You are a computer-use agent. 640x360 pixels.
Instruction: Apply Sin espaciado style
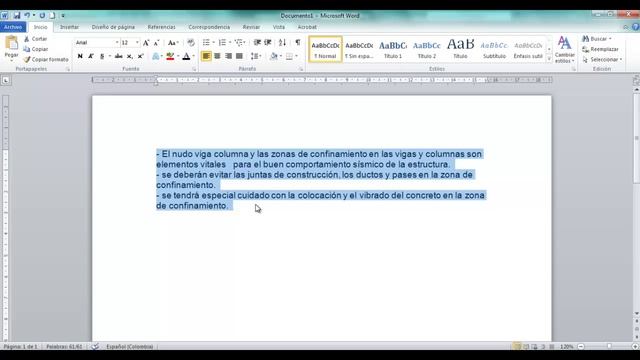click(x=359, y=49)
